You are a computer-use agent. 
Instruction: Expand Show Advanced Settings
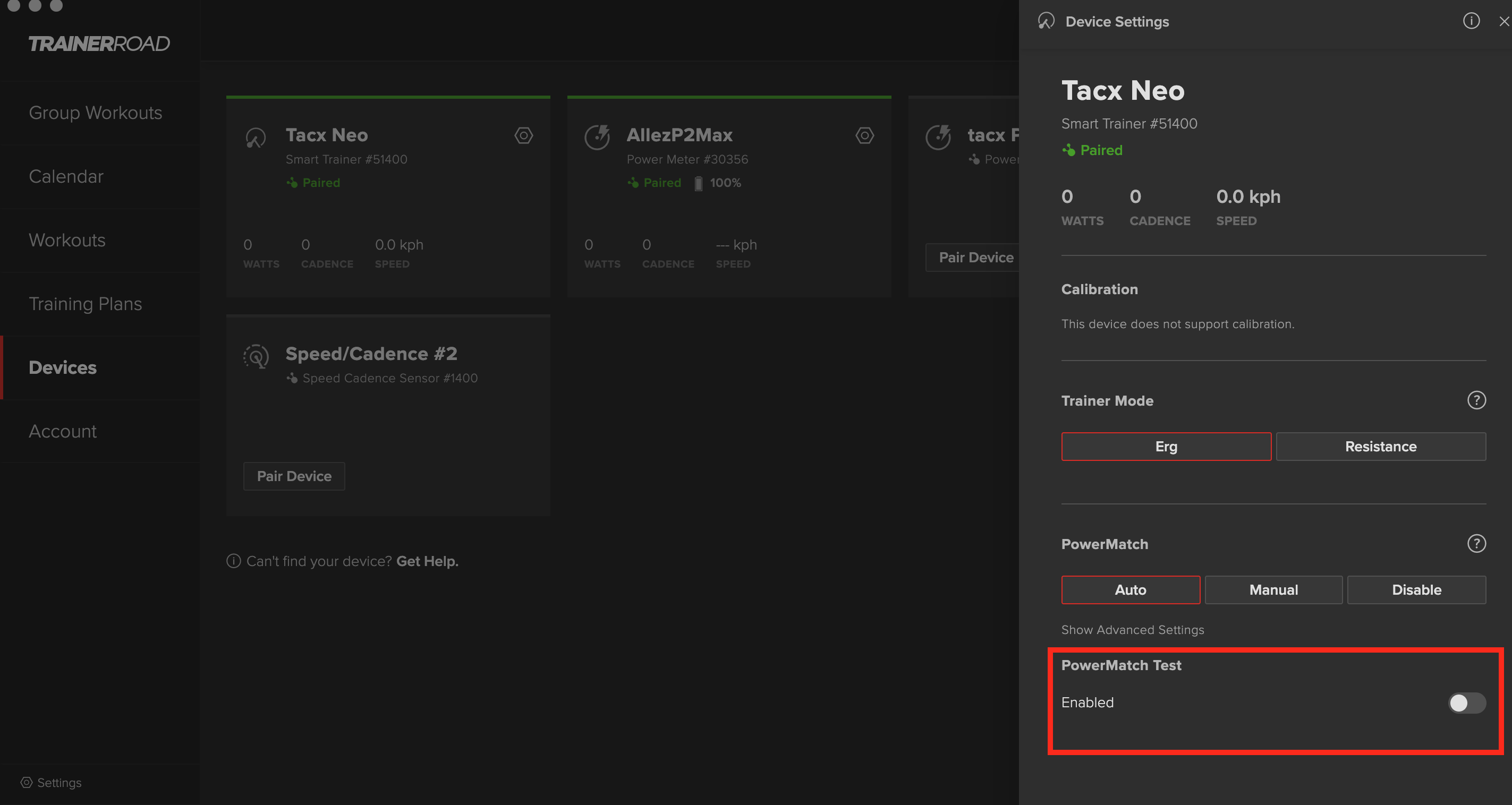[x=1132, y=630]
